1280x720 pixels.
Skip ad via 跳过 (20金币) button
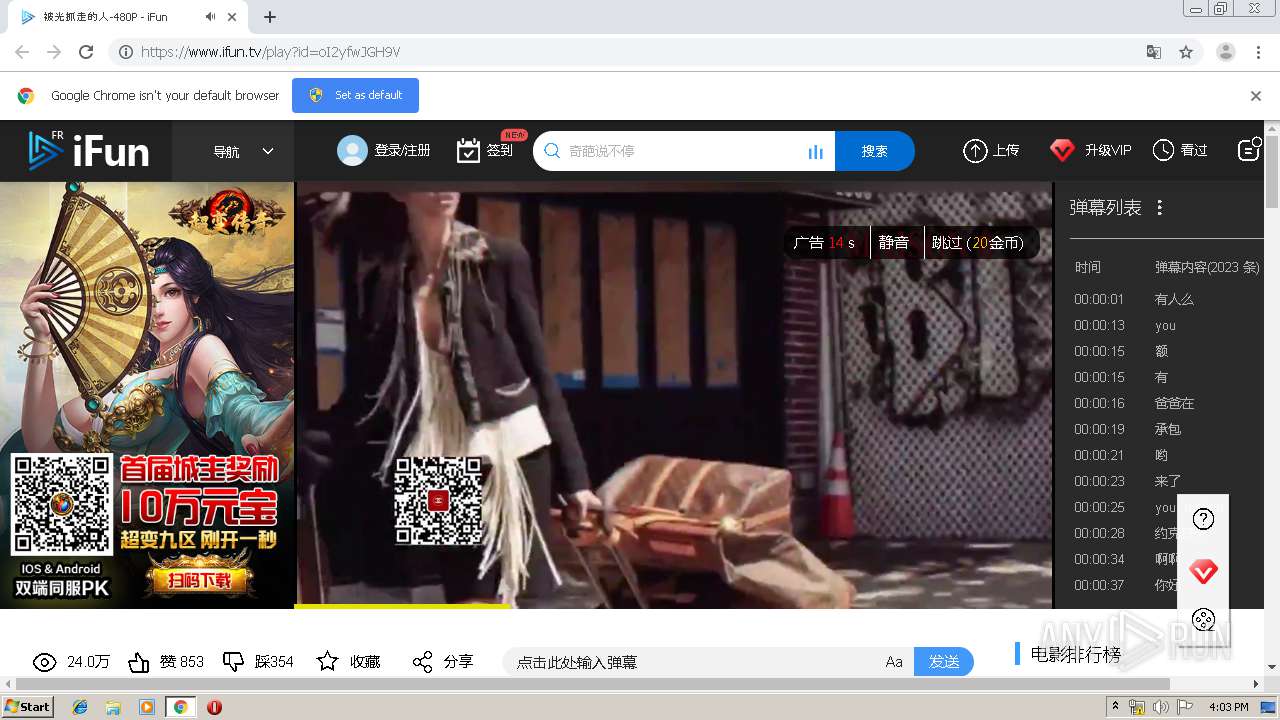(977, 243)
